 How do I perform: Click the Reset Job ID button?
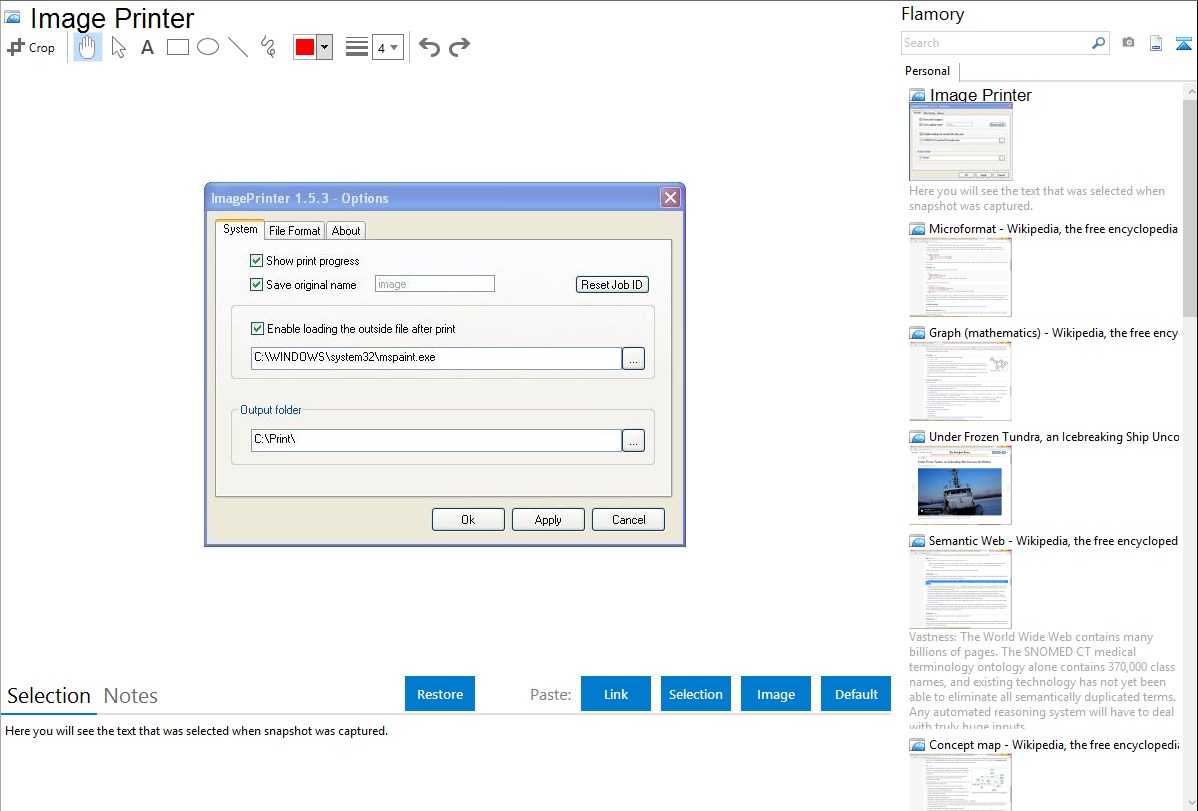[x=612, y=284]
